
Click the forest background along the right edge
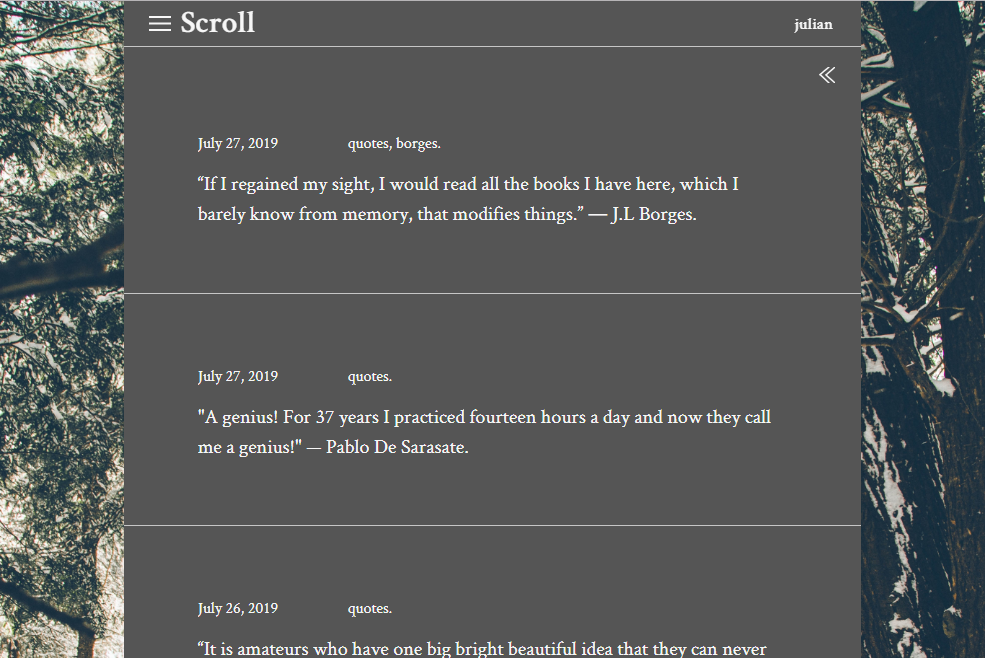point(925,330)
